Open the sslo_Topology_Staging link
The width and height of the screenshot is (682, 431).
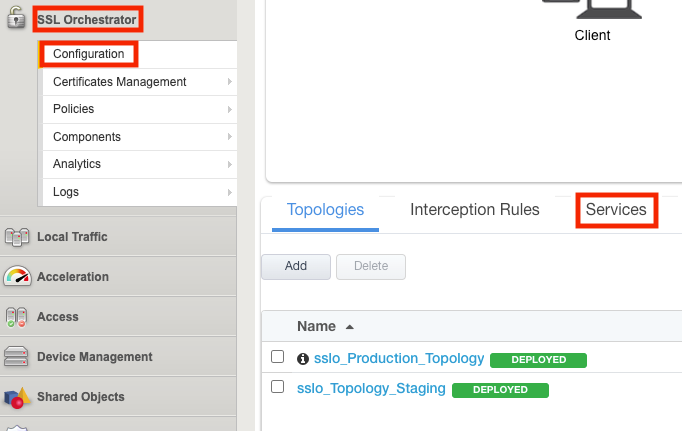[372, 388]
